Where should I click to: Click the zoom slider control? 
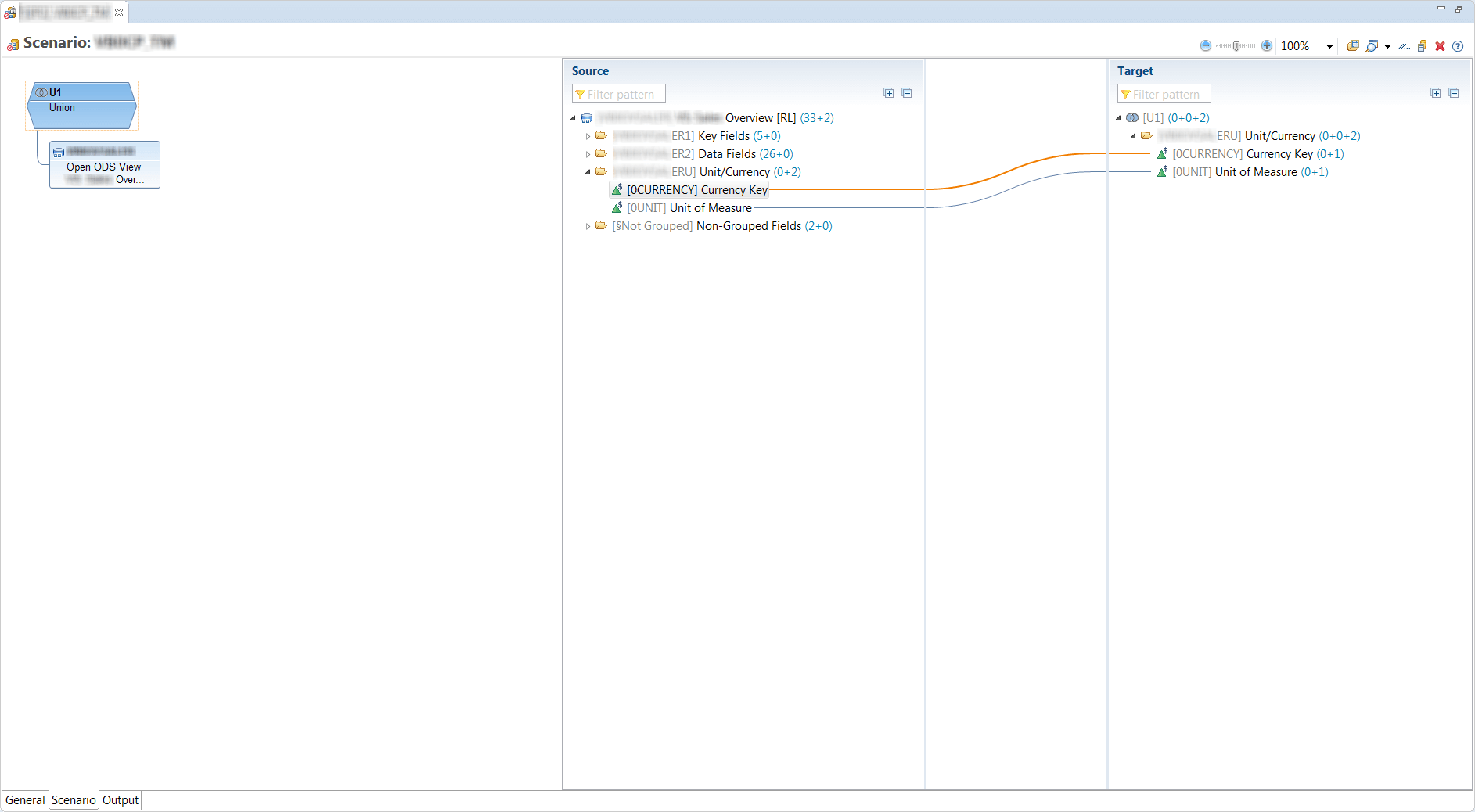click(1236, 45)
